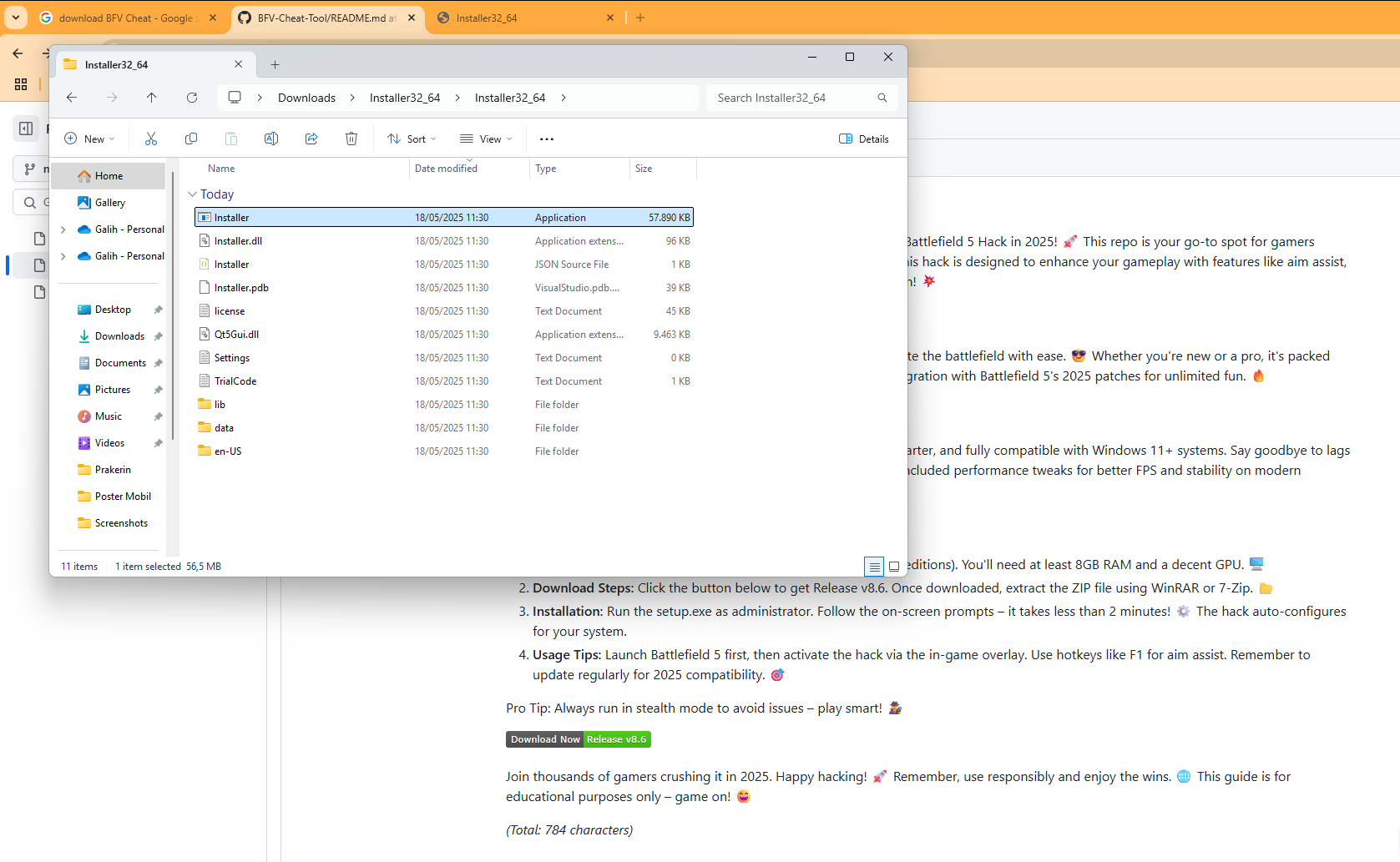Screen dimensions: 1400x862
Task: Select Gallery in navigation pane
Action: pyautogui.click(x=109, y=203)
